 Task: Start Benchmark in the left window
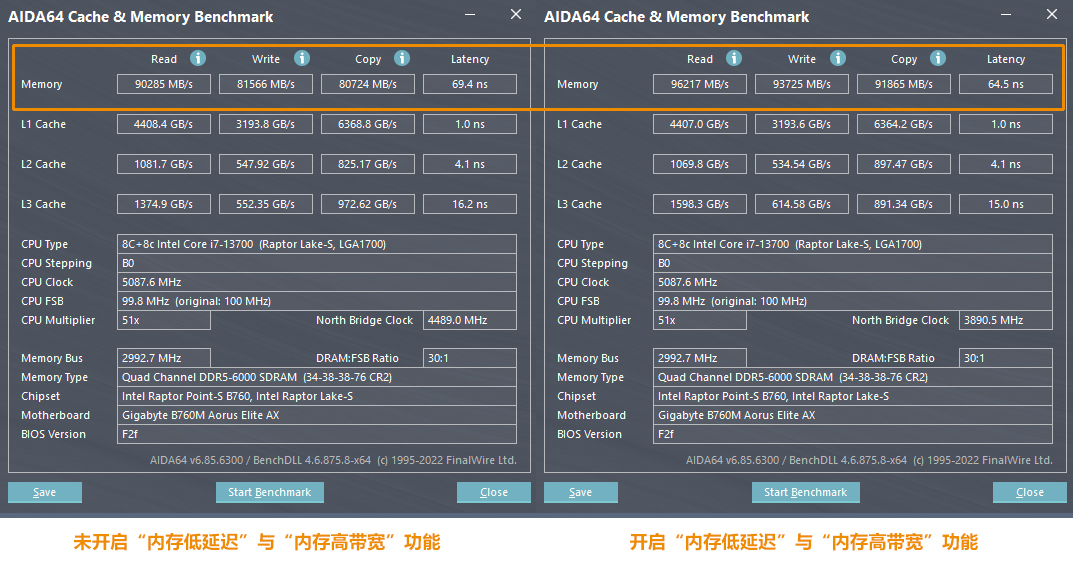pyautogui.click(x=269, y=492)
